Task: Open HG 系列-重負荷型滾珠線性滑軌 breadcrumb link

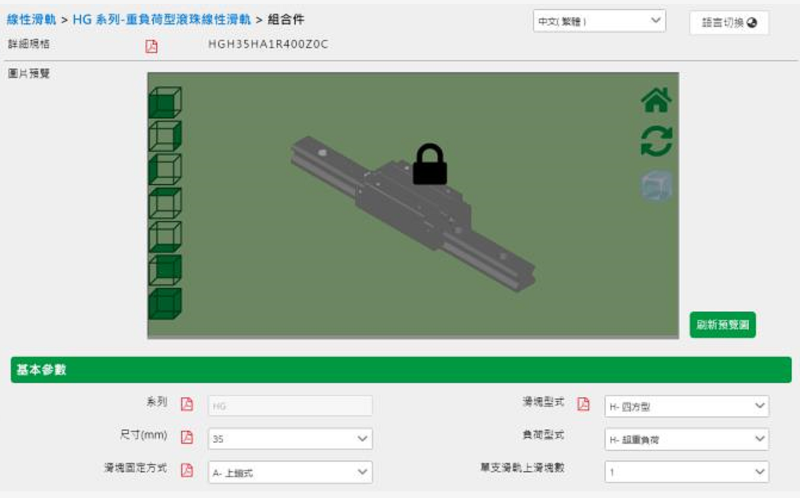Action: [x=161, y=19]
